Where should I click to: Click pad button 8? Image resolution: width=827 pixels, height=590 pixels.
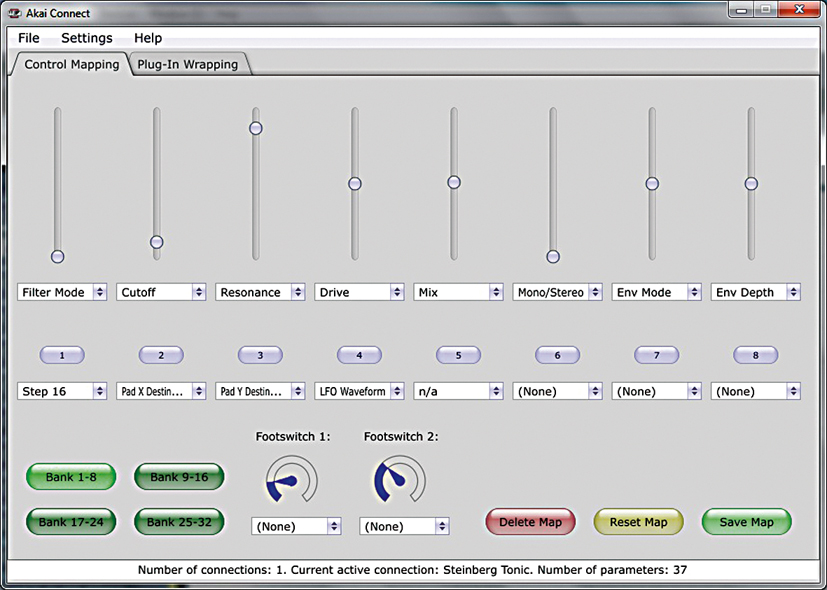(x=755, y=355)
